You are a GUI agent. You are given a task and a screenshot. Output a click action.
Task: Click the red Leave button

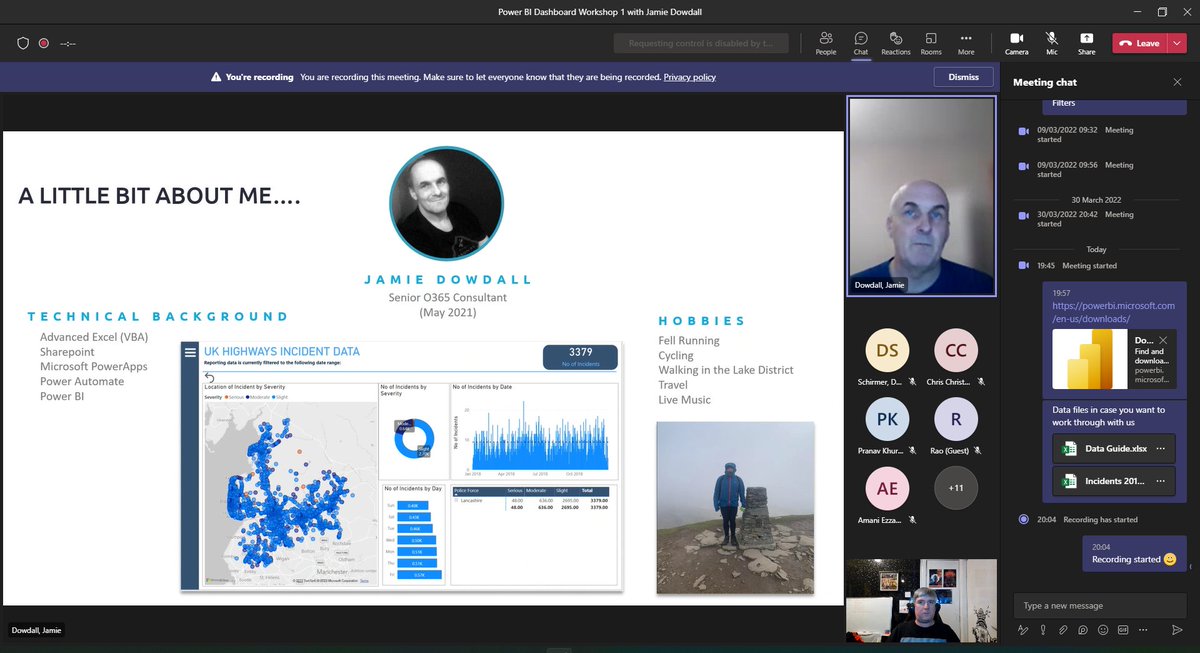[x=1141, y=43]
